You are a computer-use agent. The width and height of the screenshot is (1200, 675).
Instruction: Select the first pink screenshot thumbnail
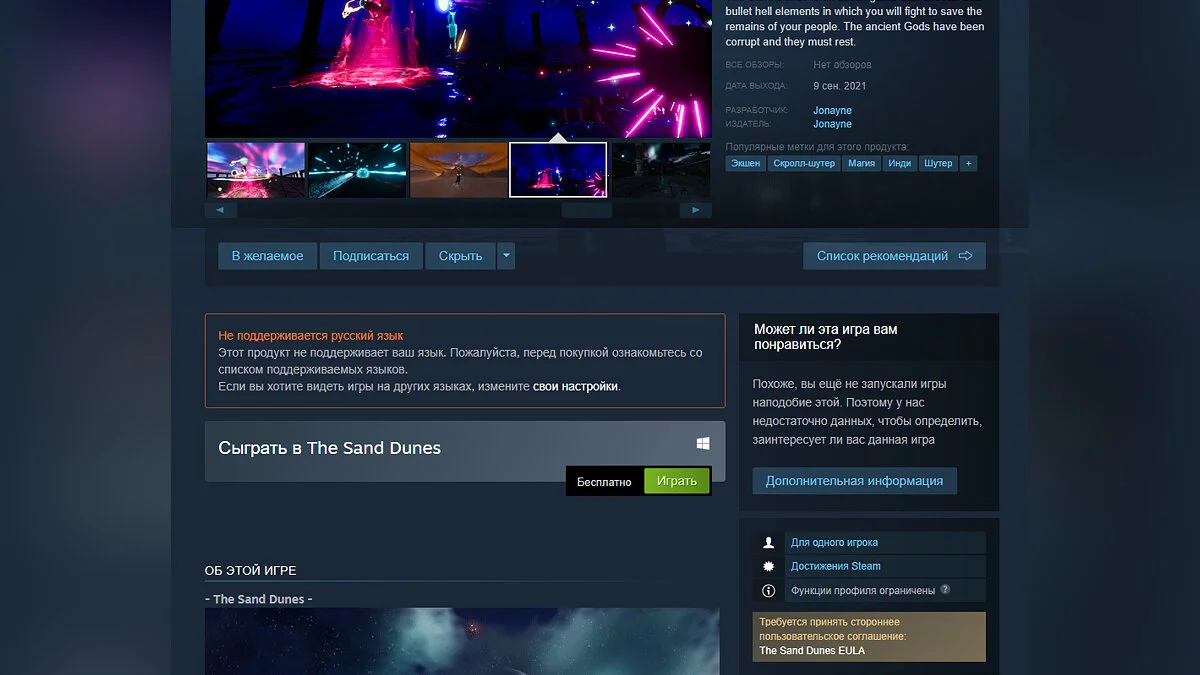pyautogui.click(x=256, y=170)
